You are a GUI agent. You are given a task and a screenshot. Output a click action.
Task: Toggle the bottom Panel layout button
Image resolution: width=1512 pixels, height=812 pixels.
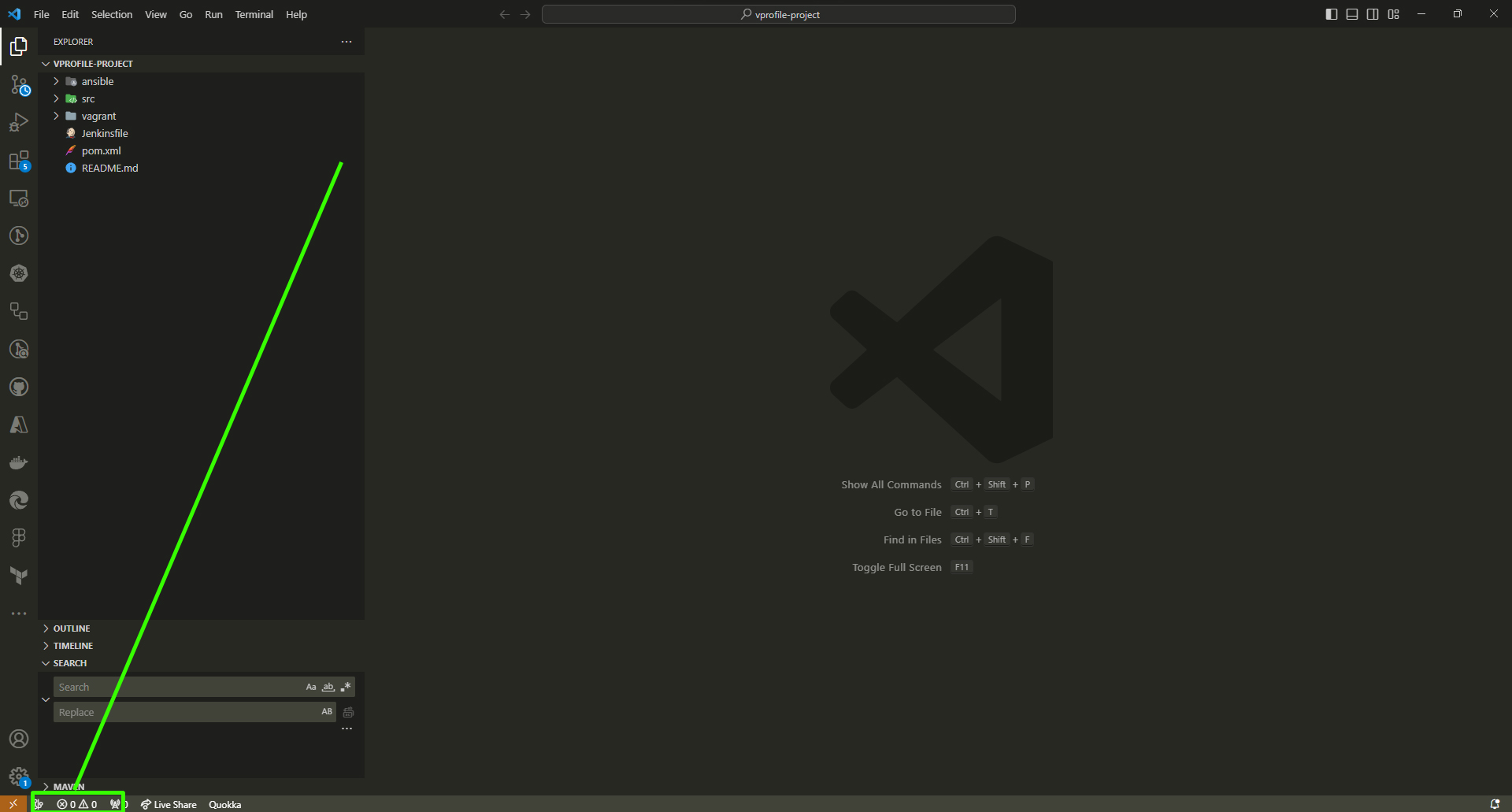coord(1352,14)
